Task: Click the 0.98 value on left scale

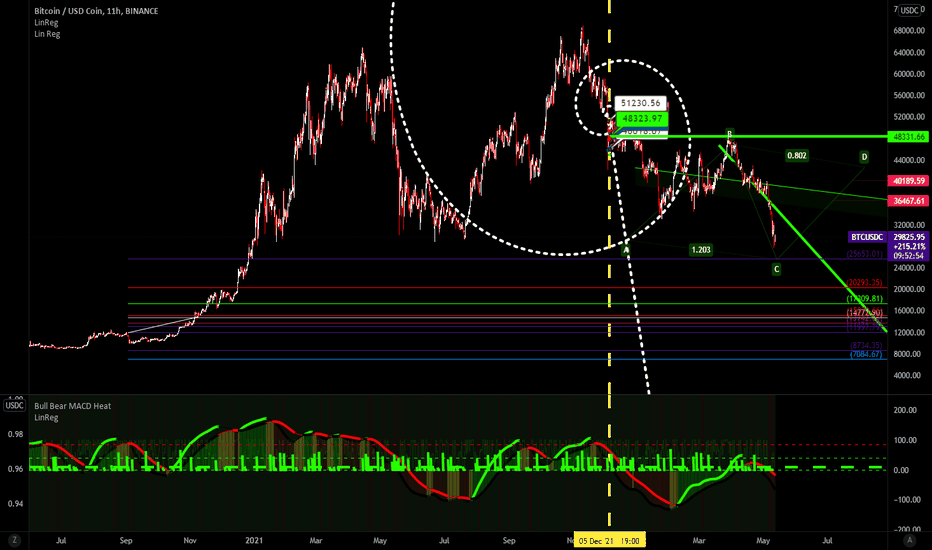Action: pyautogui.click(x=15, y=434)
